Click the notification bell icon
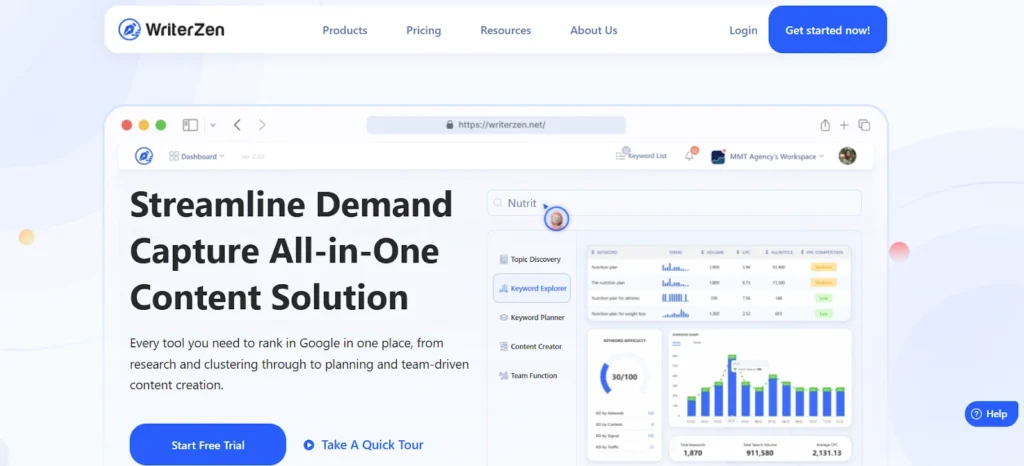This screenshot has height=466, width=1024. click(690, 156)
